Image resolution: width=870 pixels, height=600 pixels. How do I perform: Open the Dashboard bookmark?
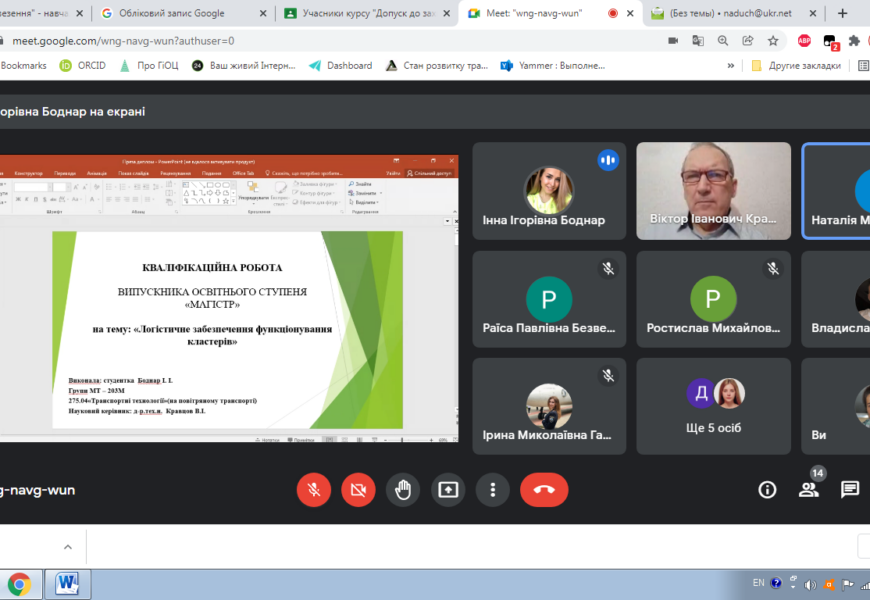pyautogui.click(x=341, y=66)
